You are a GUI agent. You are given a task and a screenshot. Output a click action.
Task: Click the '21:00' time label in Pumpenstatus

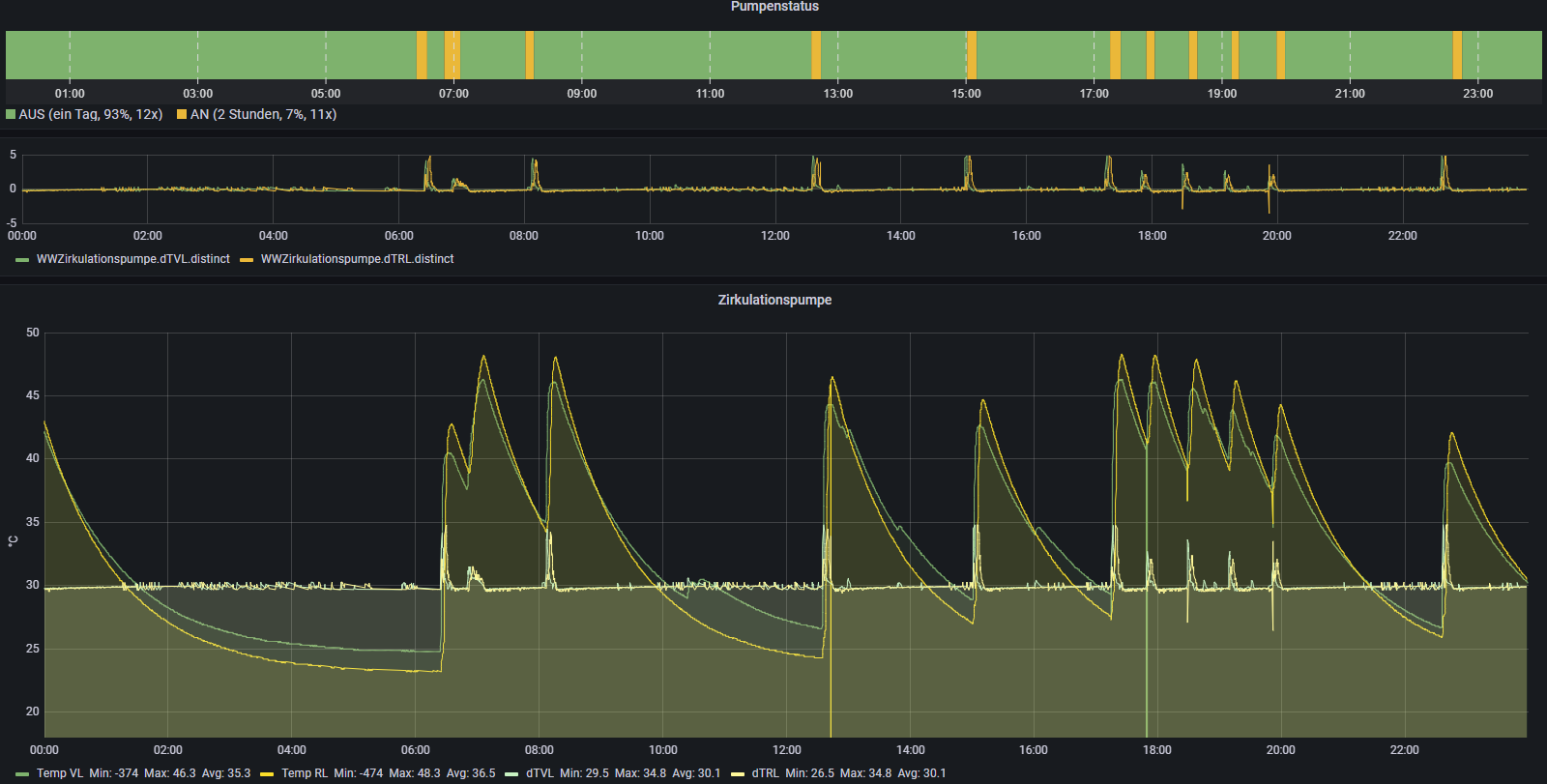point(1350,94)
